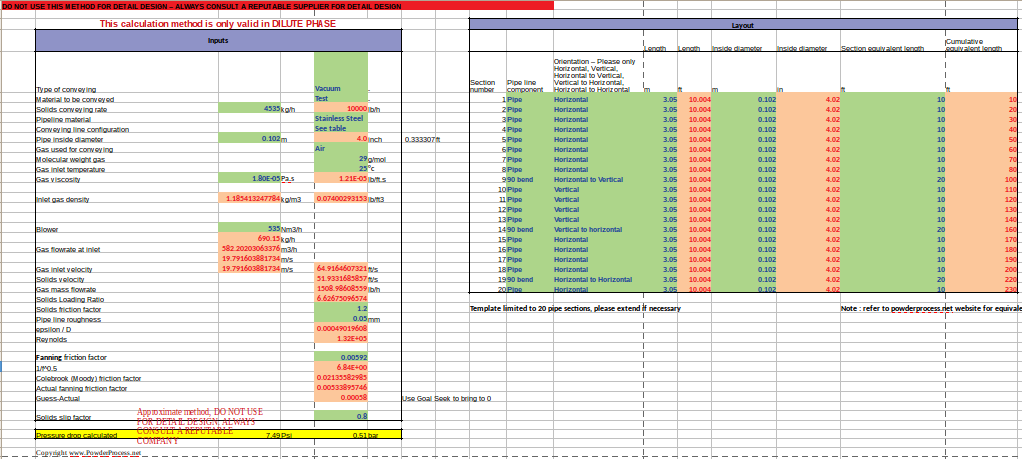Click the Layout section header

point(743,26)
